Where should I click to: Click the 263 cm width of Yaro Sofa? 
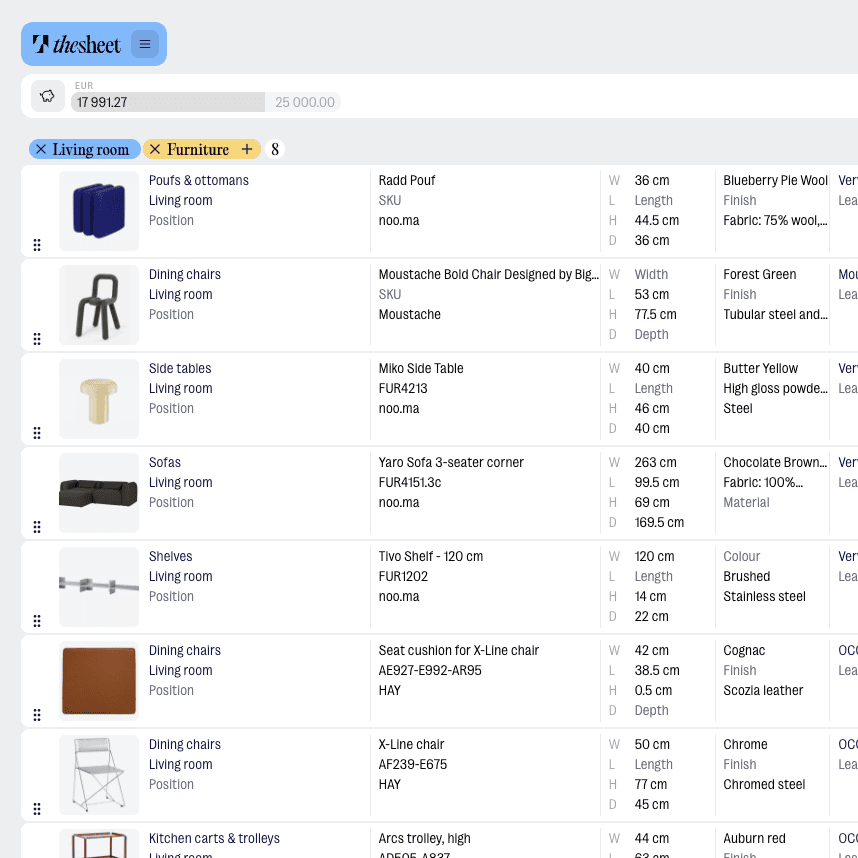point(656,463)
